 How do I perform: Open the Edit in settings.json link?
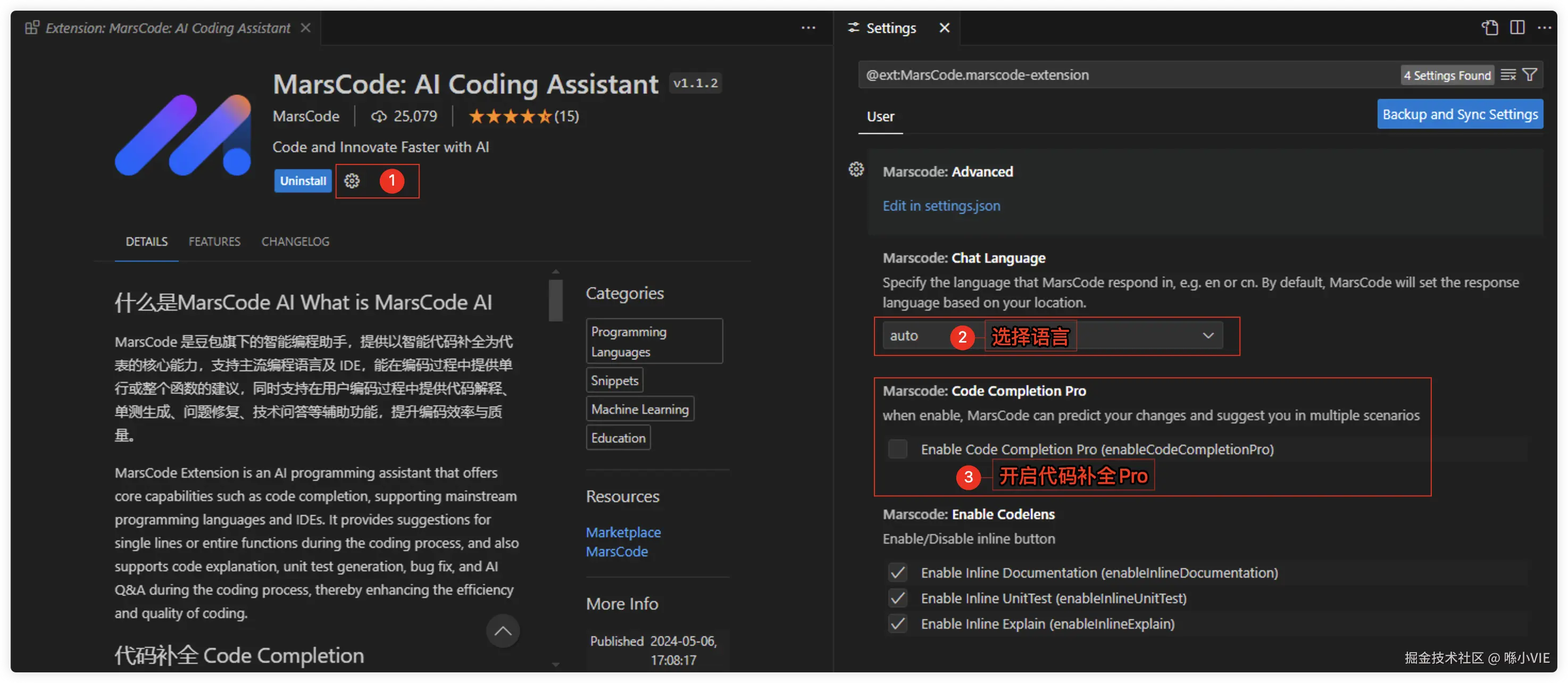pos(941,206)
